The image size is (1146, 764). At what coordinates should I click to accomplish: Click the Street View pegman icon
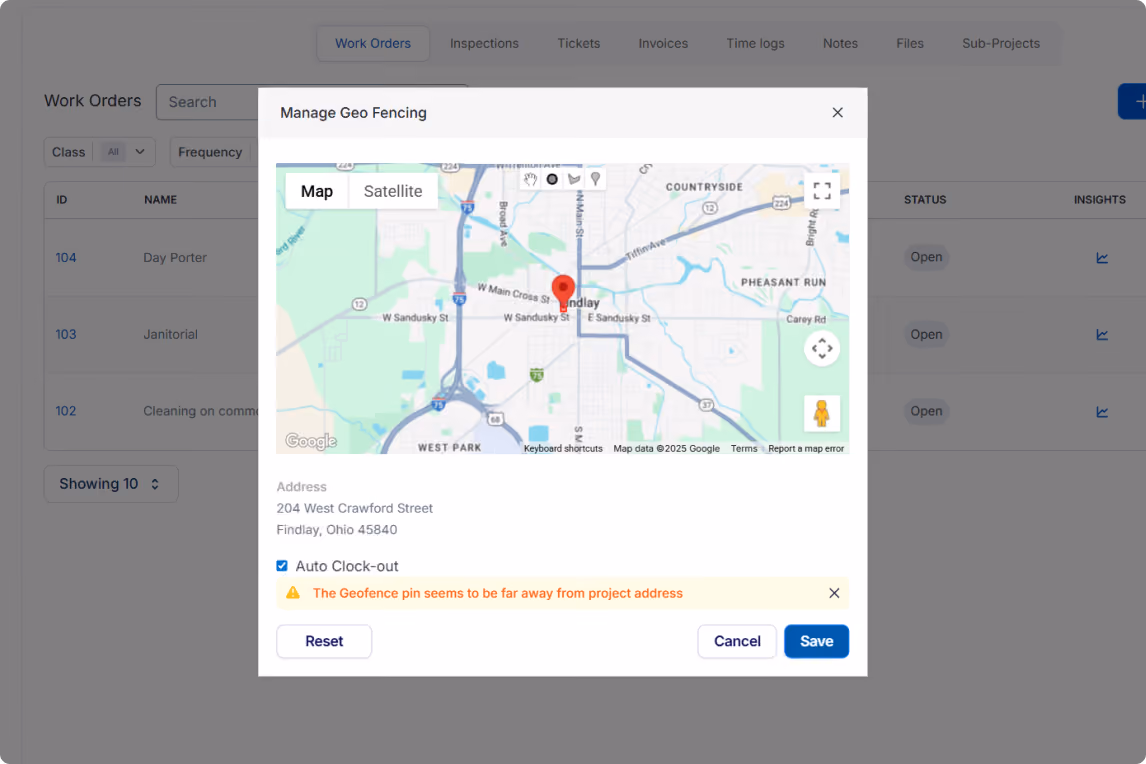[822, 414]
